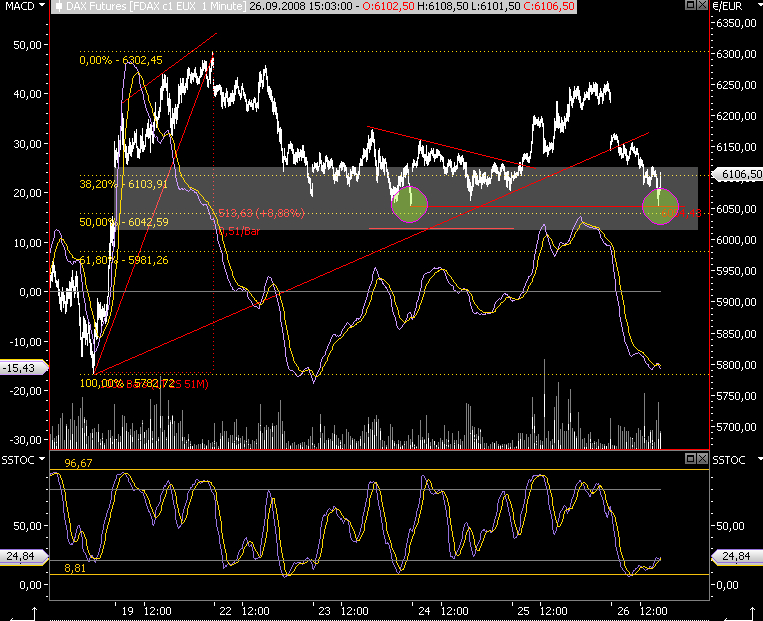This screenshot has width=763, height=621.
Task: Select the green circle marker near date 26
Action: click(660, 206)
